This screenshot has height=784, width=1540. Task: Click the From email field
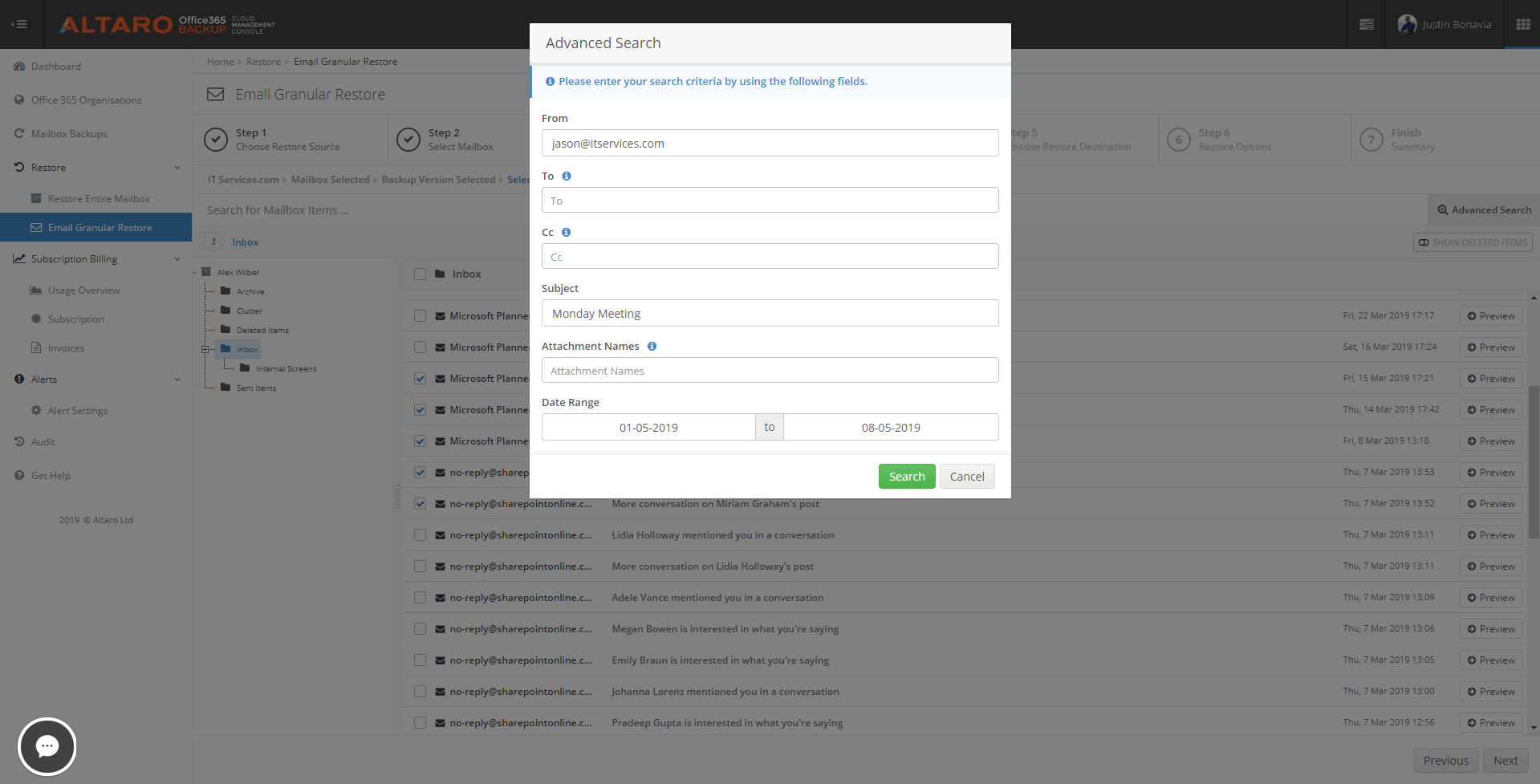770,143
